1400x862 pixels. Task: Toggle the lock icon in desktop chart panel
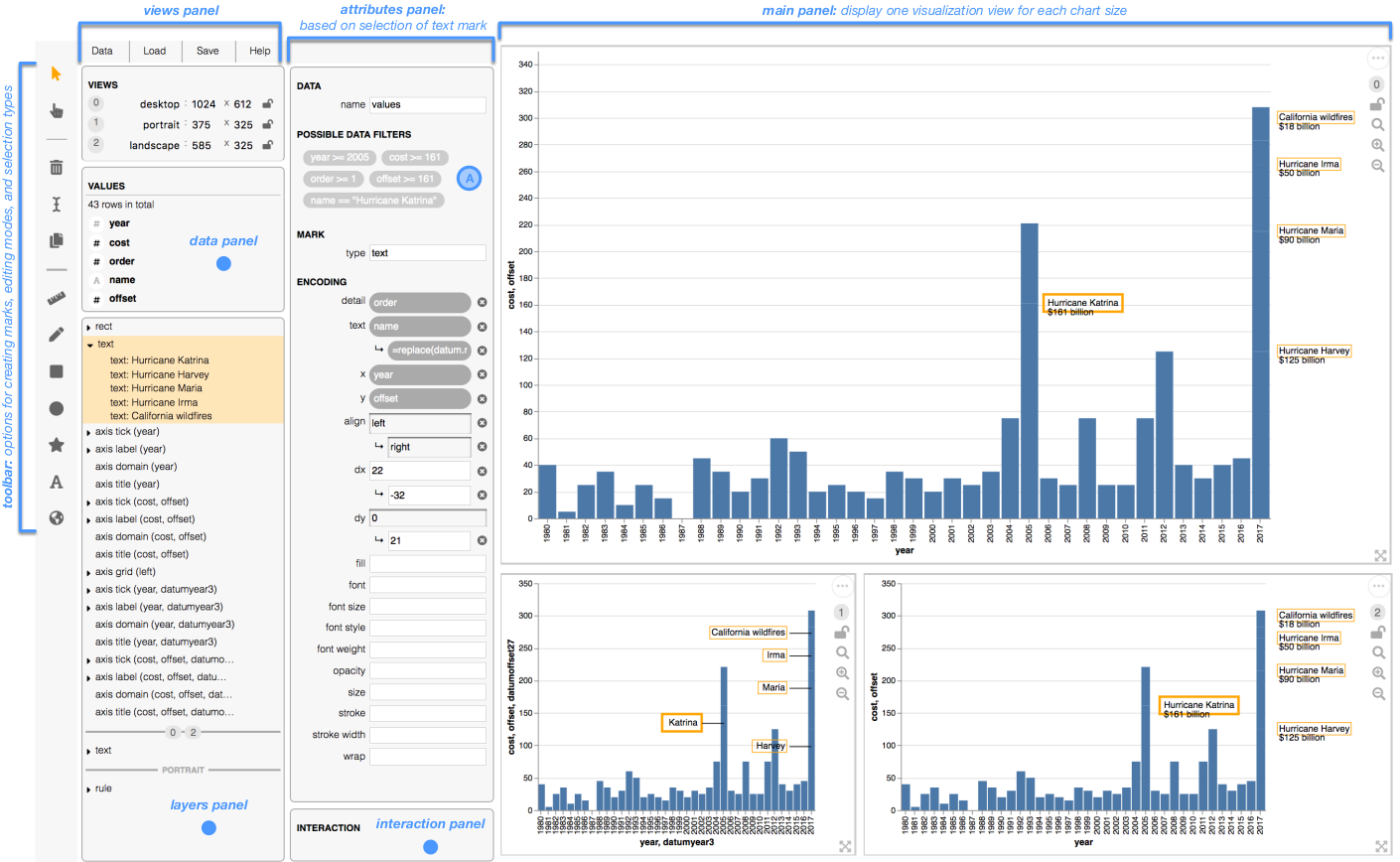click(x=1377, y=104)
